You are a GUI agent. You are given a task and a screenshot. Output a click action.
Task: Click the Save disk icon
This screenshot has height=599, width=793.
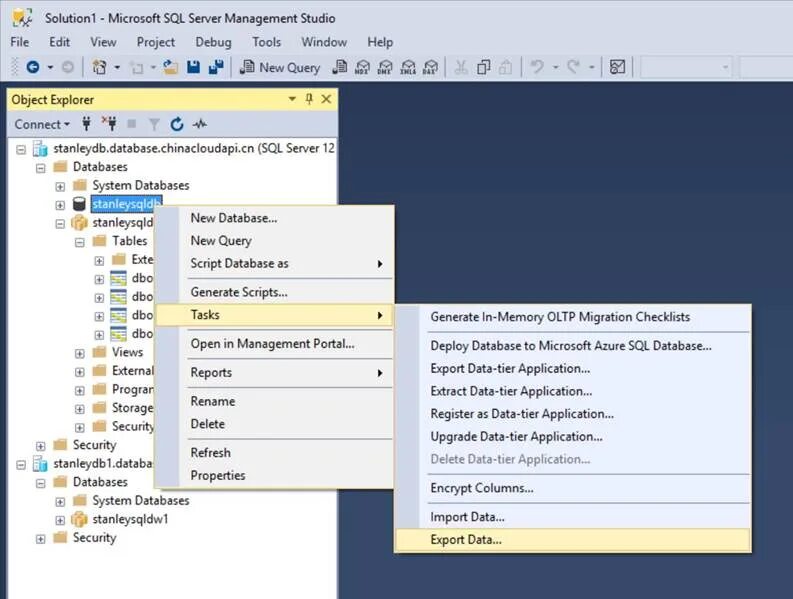tap(194, 67)
